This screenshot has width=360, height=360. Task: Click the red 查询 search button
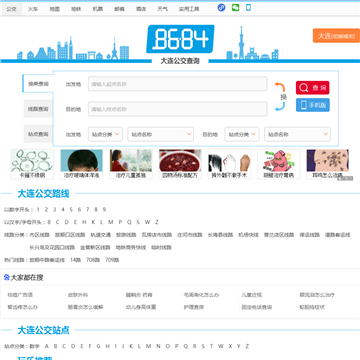click(313, 88)
